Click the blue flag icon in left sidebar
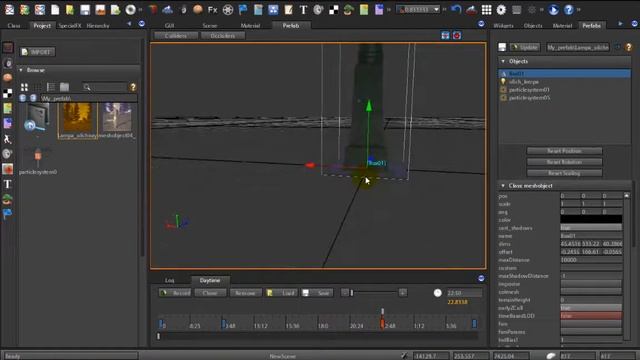This screenshot has width=640, height=360. tap(7, 214)
